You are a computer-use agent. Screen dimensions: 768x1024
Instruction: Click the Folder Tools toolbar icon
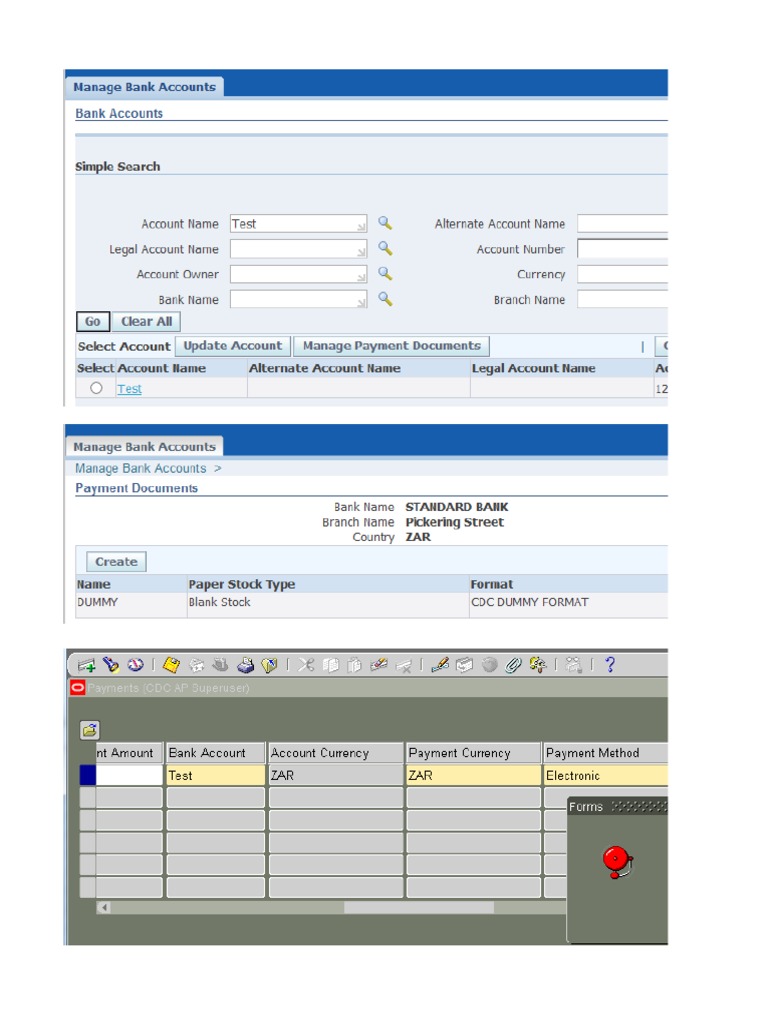(538, 665)
